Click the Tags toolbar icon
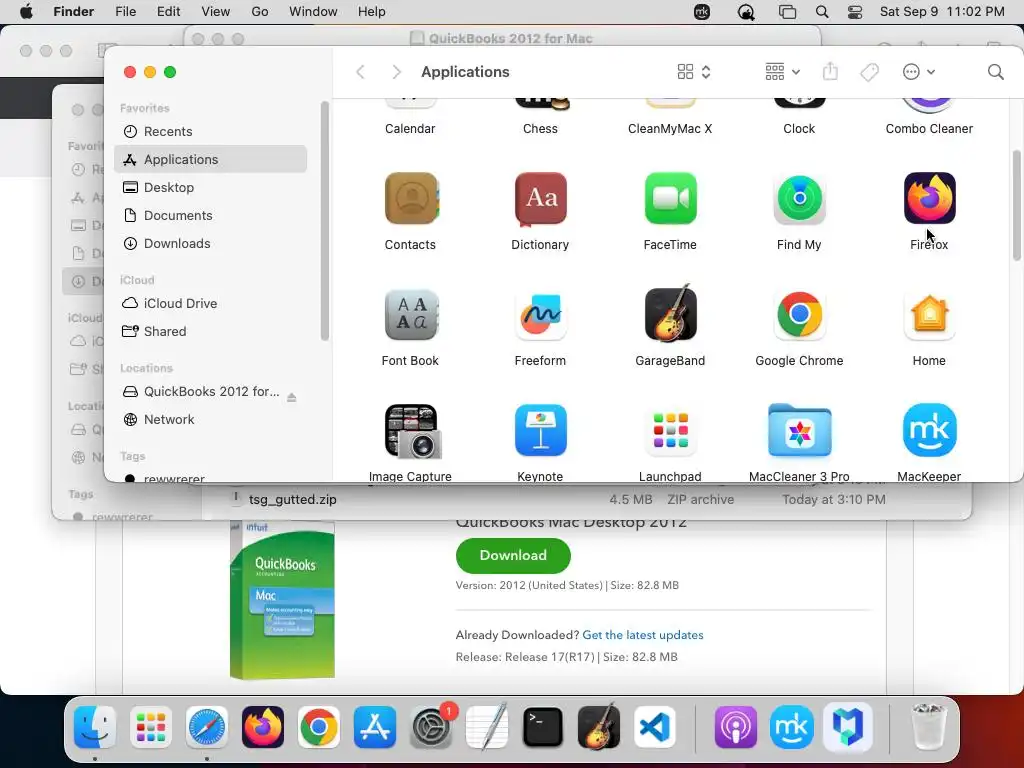This screenshot has height=768, width=1024. pyautogui.click(x=869, y=72)
